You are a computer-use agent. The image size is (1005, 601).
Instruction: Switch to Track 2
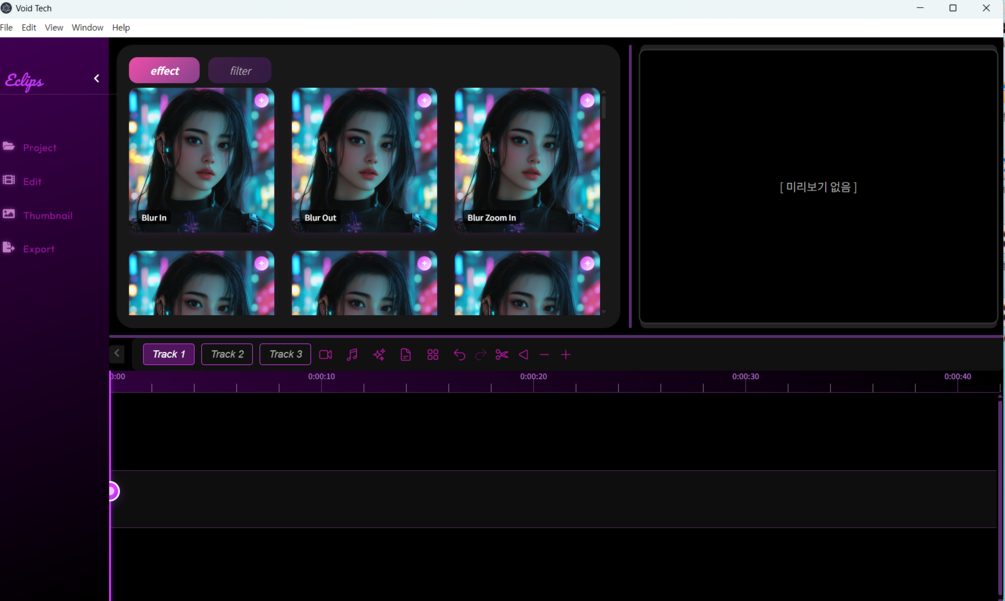(x=227, y=354)
